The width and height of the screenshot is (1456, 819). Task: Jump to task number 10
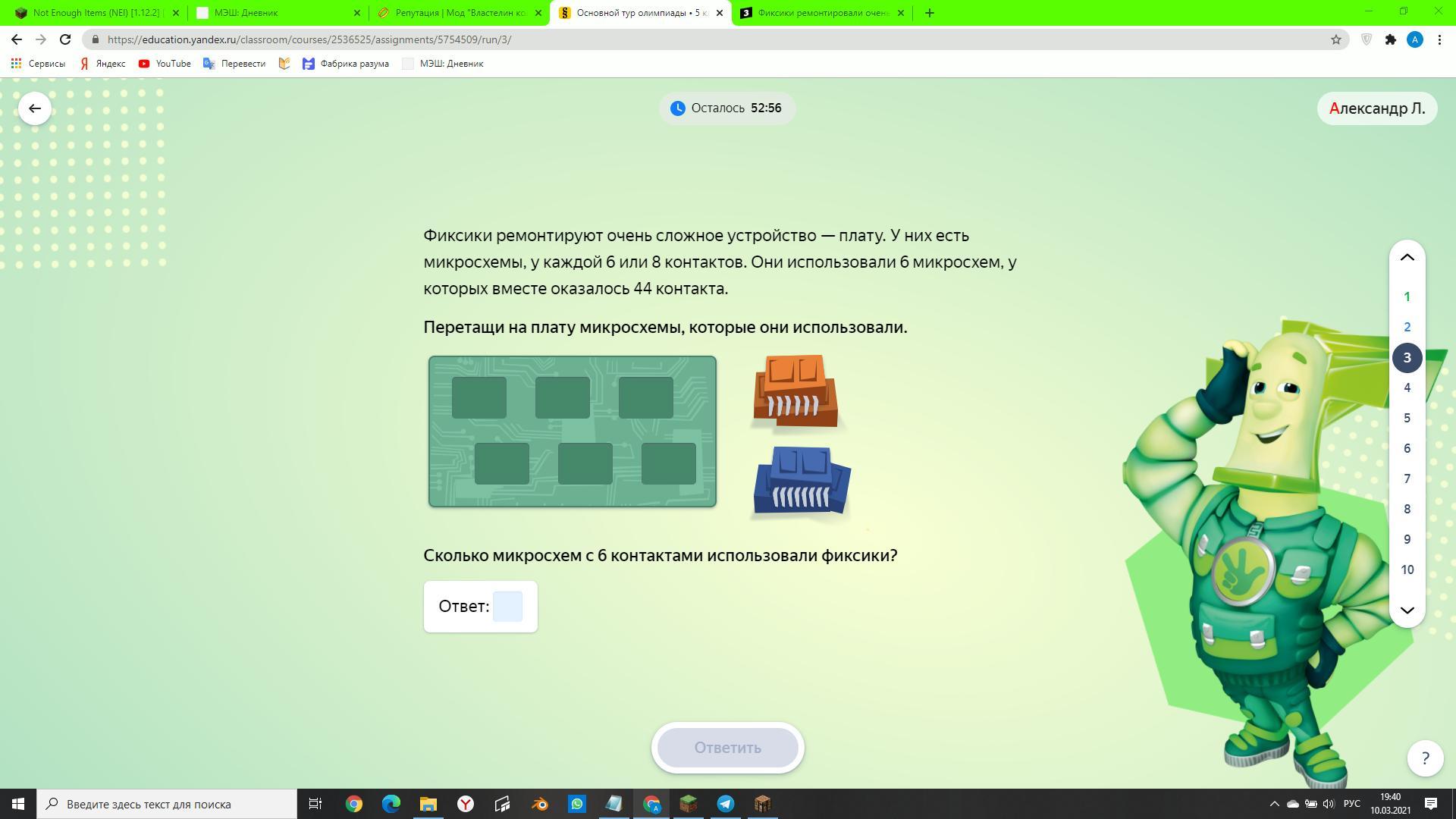pos(1407,570)
